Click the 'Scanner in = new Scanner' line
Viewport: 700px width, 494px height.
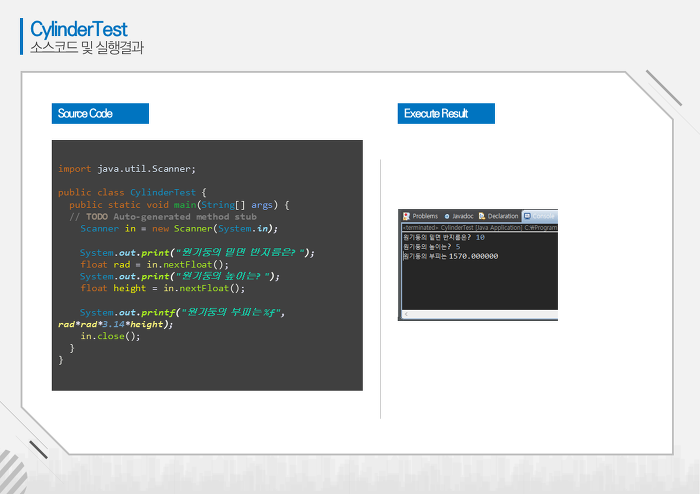[179, 229]
